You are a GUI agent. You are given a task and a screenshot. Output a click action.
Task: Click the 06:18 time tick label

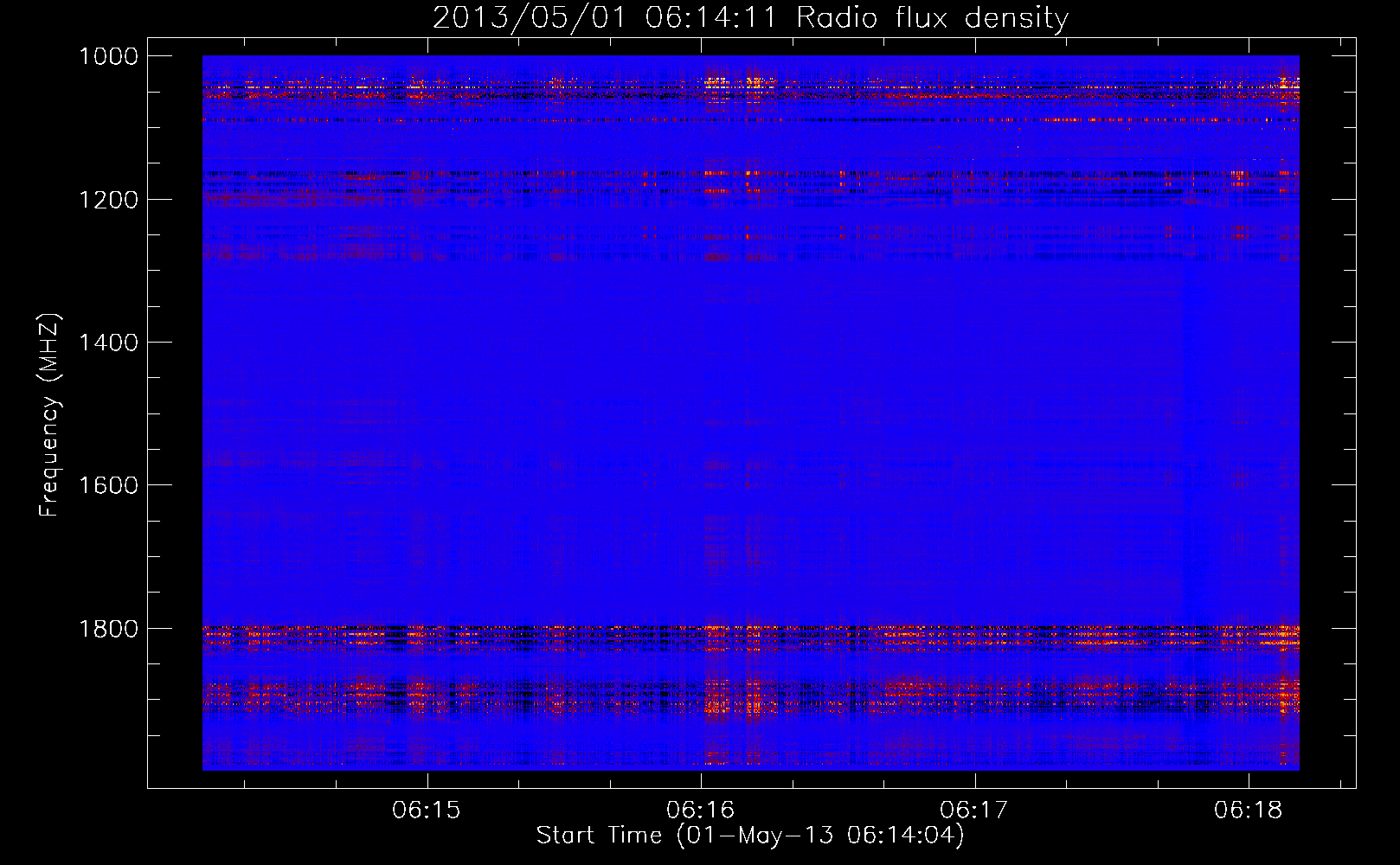(1249, 810)
